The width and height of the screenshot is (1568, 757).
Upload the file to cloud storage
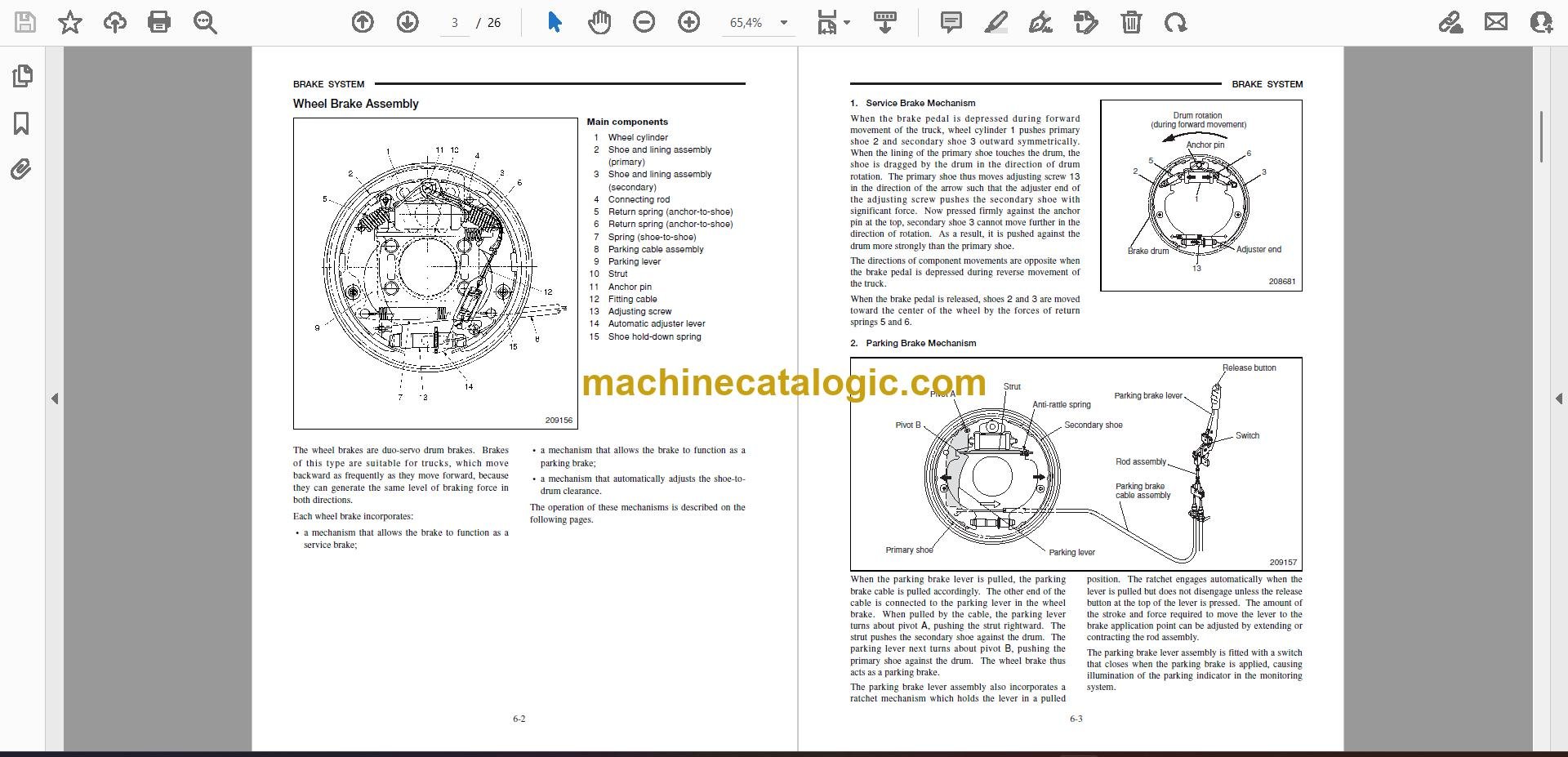point(114,22)
